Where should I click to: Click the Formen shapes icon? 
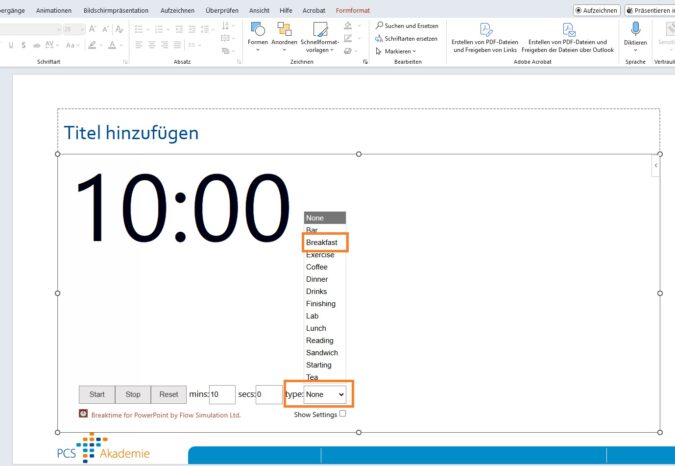tap(258, 29)
